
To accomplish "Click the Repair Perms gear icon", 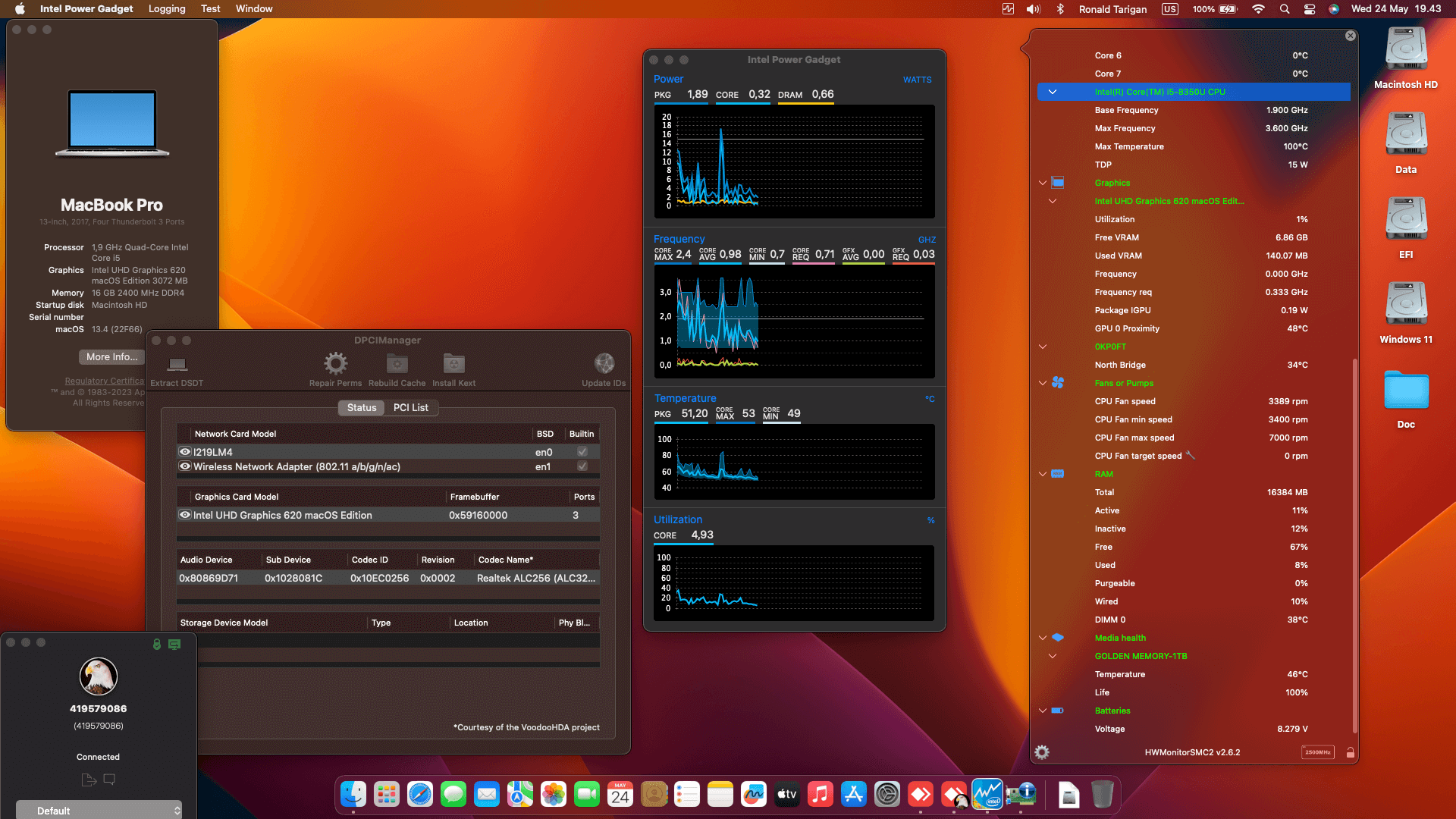I will (335, 364).
